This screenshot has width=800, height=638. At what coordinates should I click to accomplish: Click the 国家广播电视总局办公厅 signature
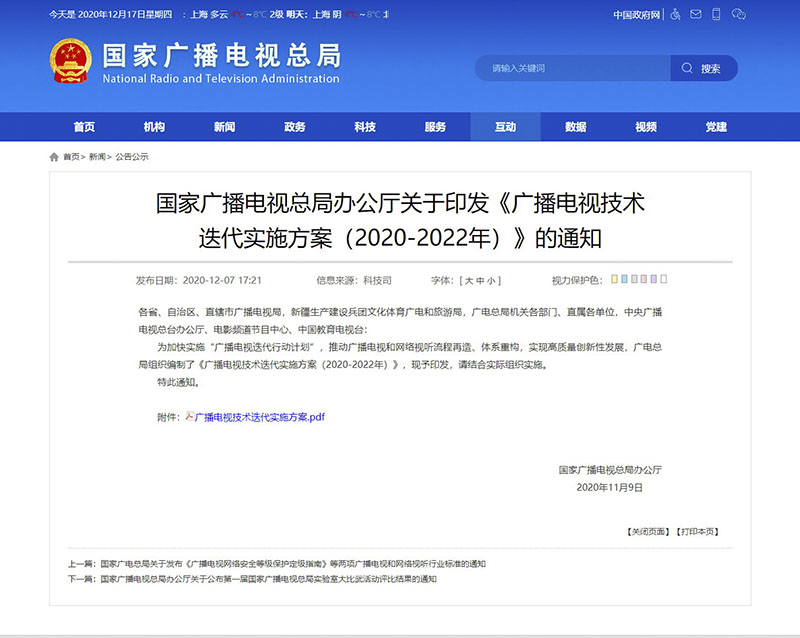(x=610, y=470)
